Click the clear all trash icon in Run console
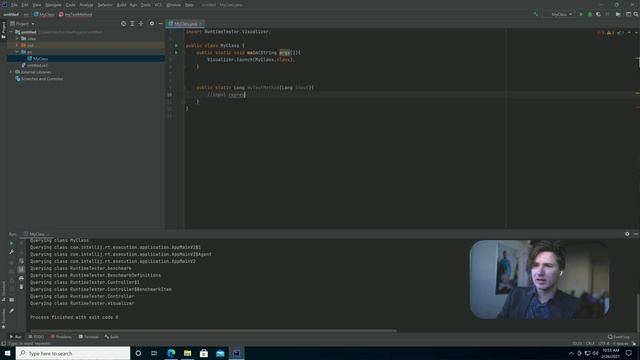This screenshot has height=360, width=640. [22, 287]
